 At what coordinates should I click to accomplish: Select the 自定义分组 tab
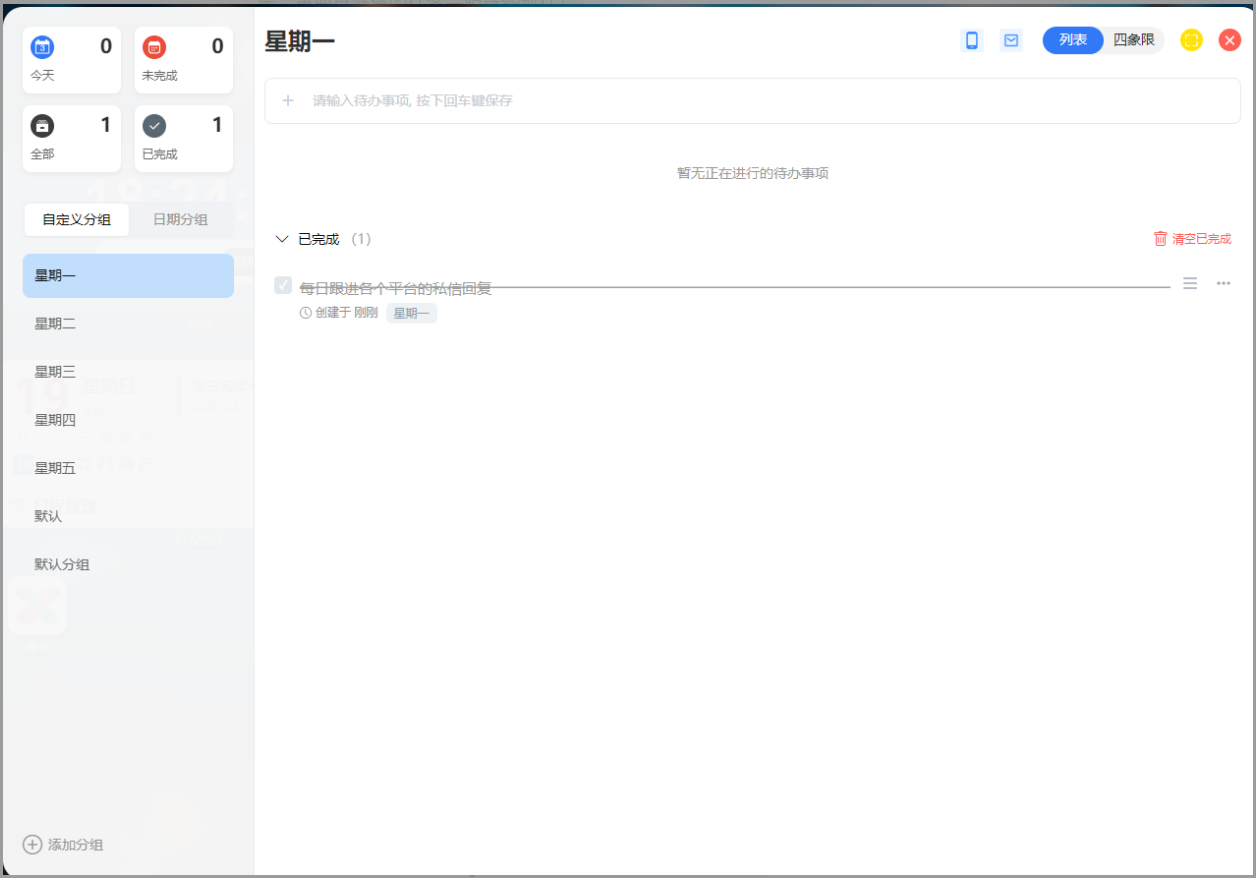[77, 220]
